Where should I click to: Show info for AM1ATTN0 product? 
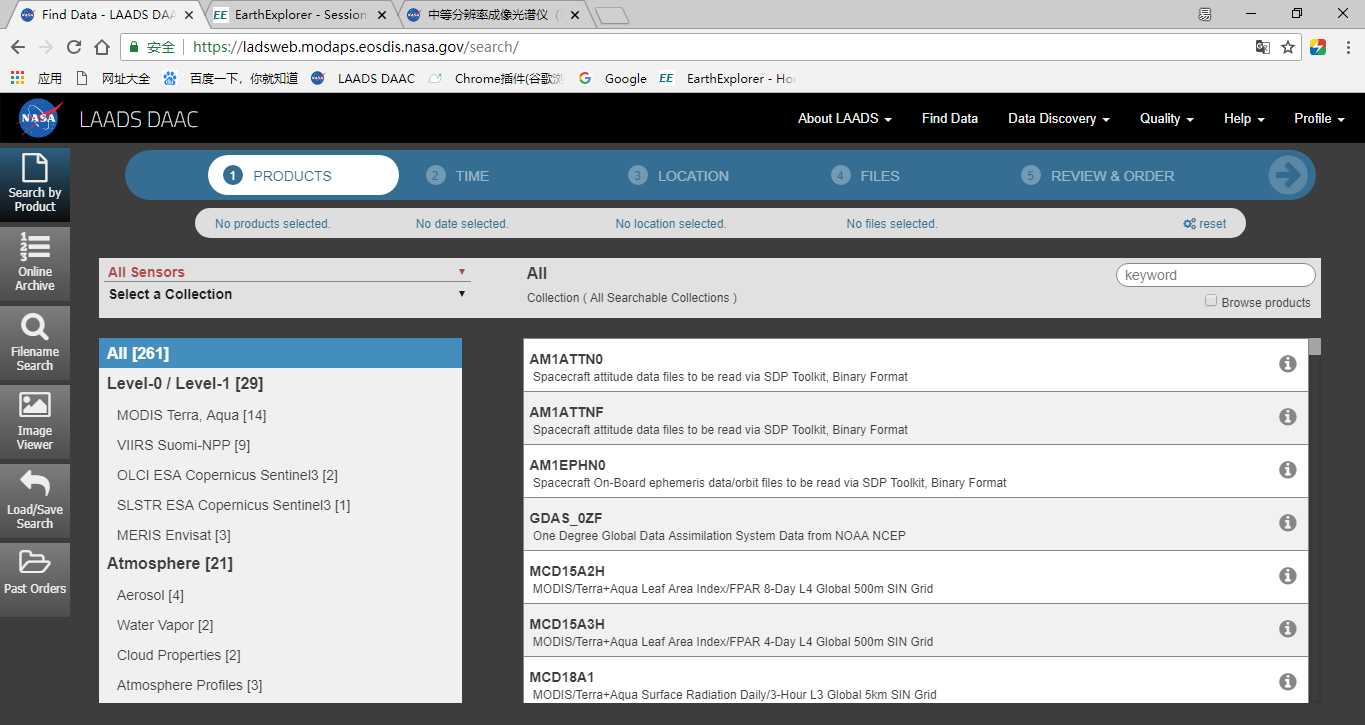(1288, 364)
